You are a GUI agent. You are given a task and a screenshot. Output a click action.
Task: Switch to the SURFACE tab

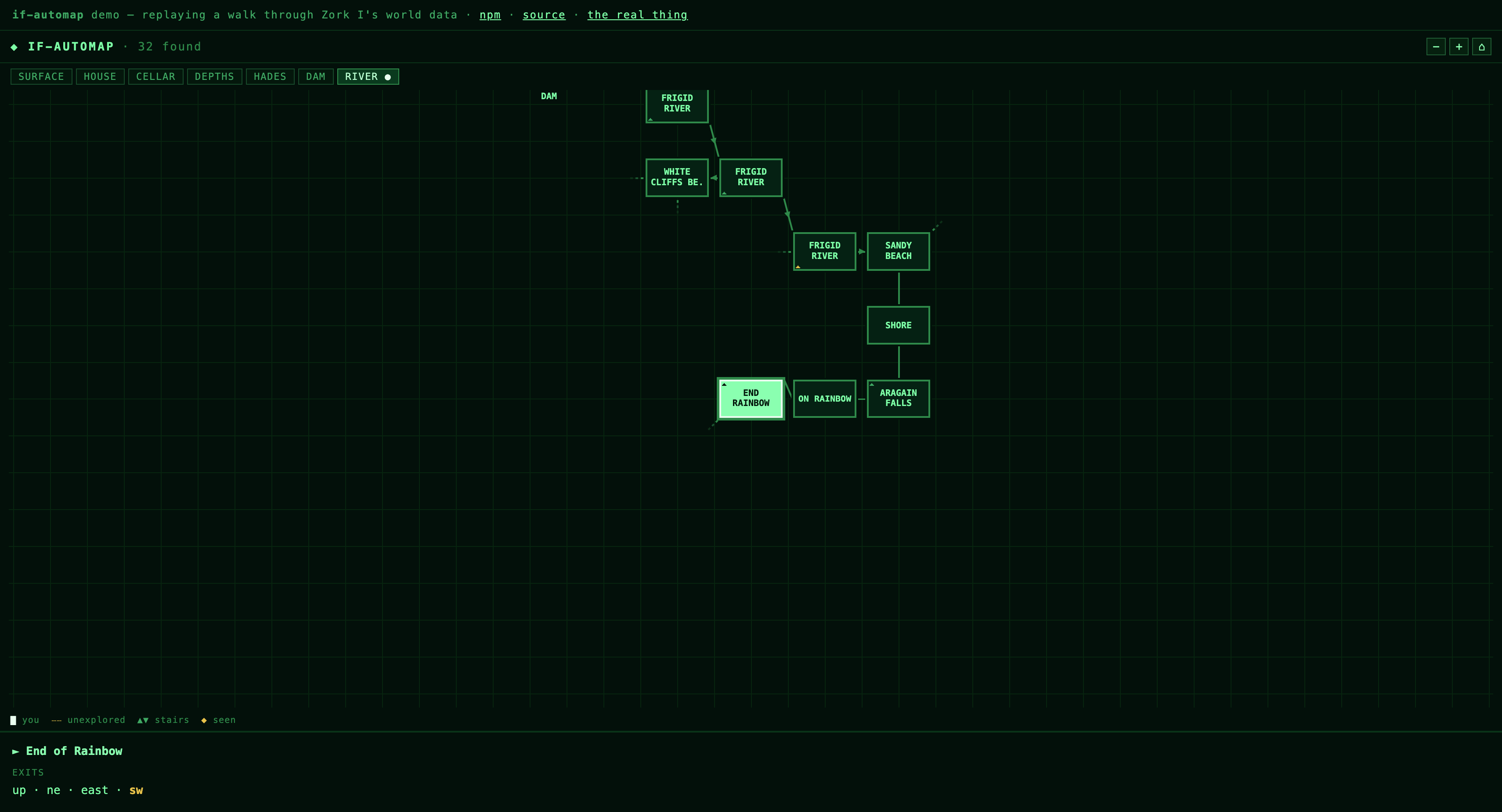click(41, 76)
